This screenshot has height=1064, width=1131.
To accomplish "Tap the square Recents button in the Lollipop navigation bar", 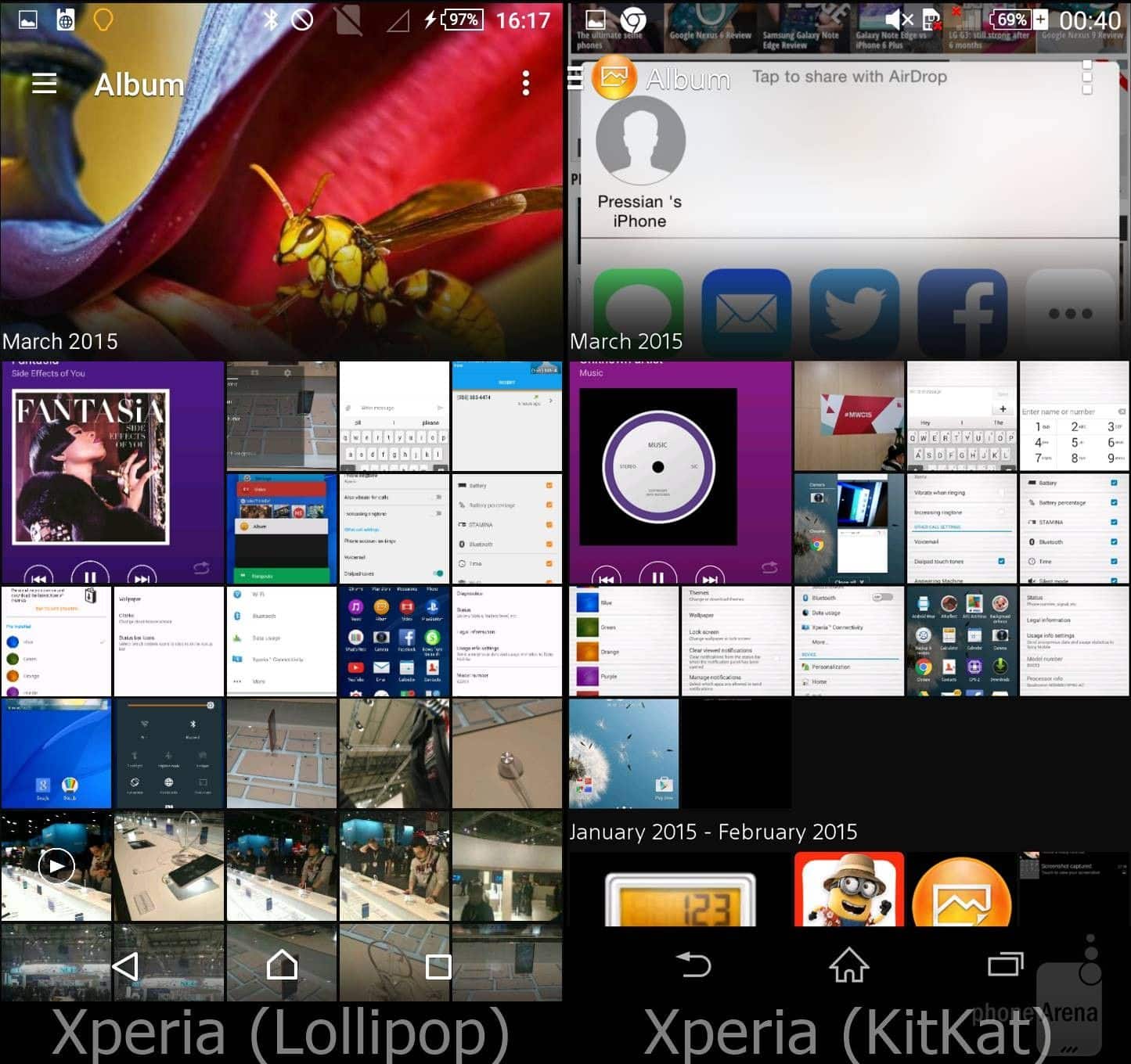I will pos(438,966).
